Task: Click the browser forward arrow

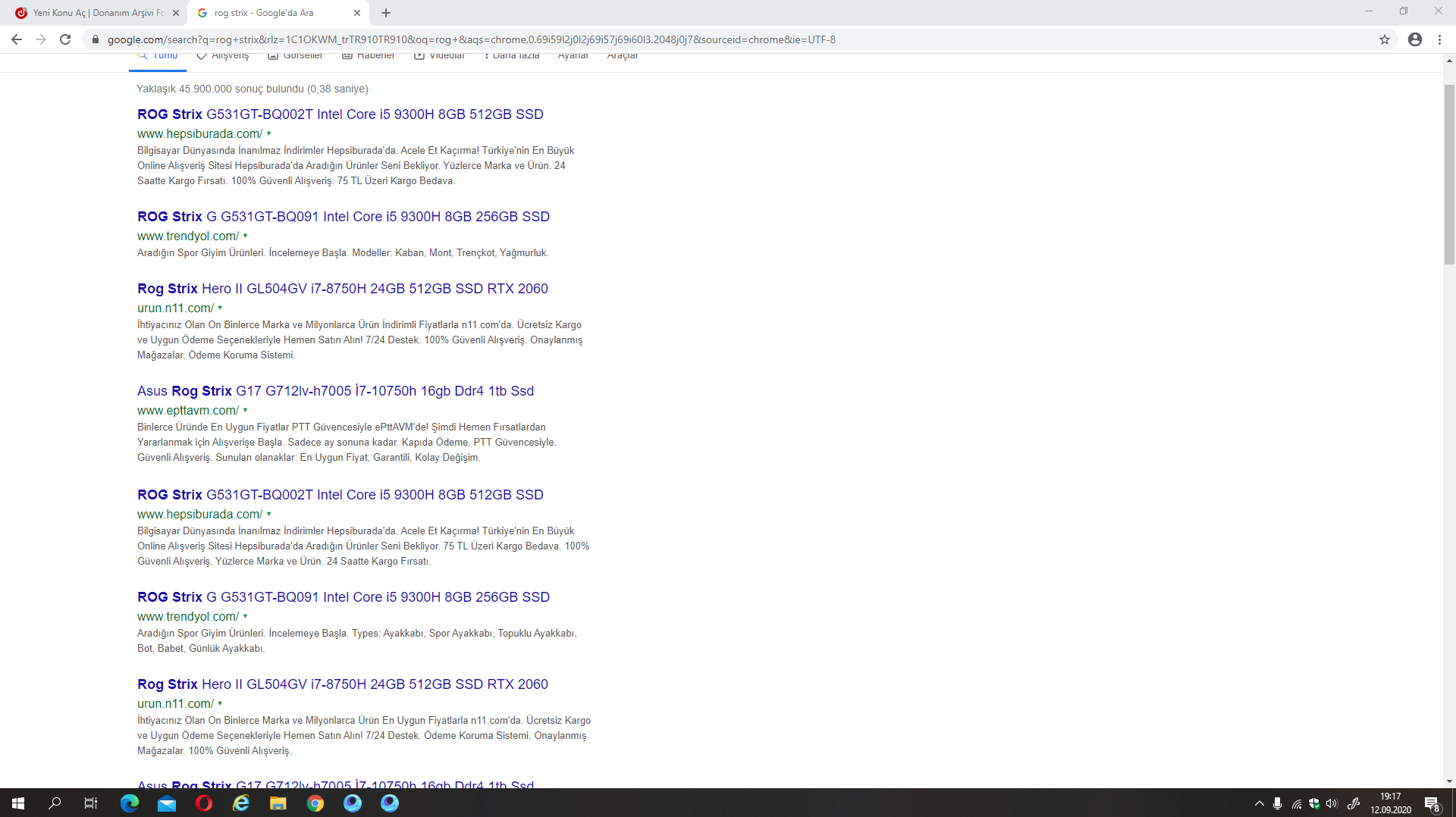Action: (41, 39)
